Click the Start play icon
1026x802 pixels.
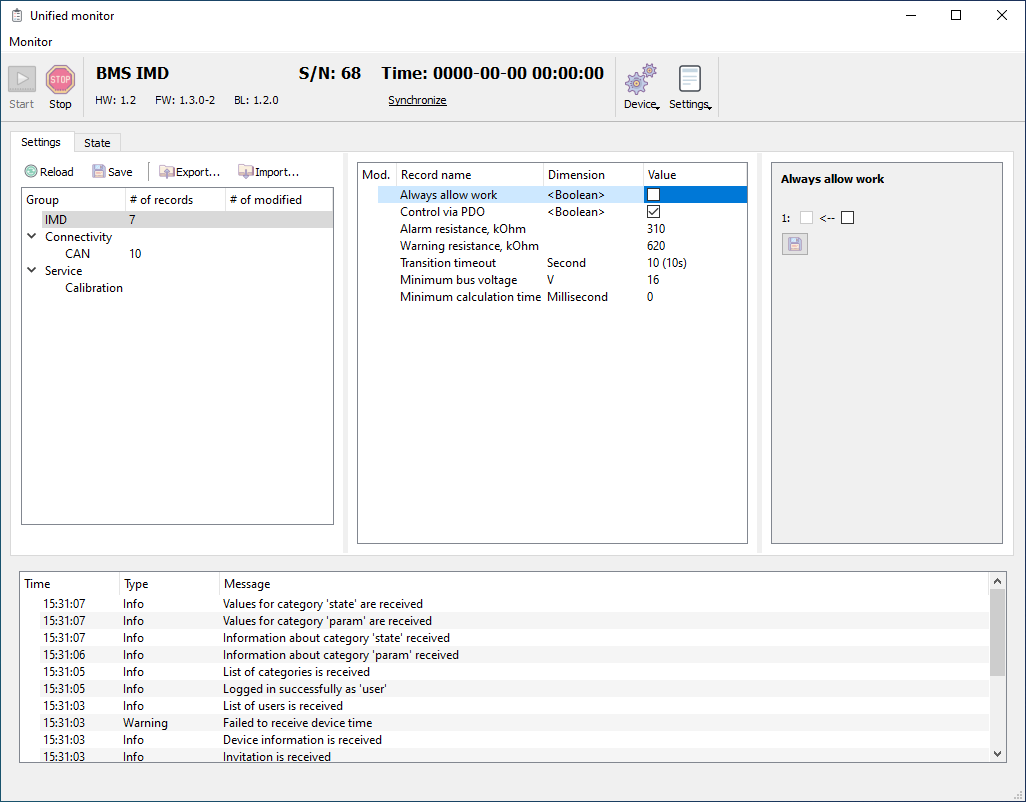pos(22,79)
